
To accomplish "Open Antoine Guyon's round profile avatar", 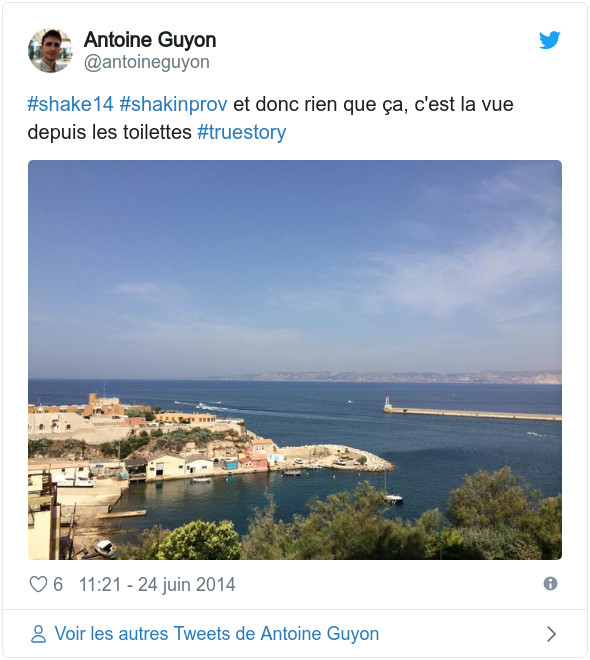I will (x=50, y=51).
